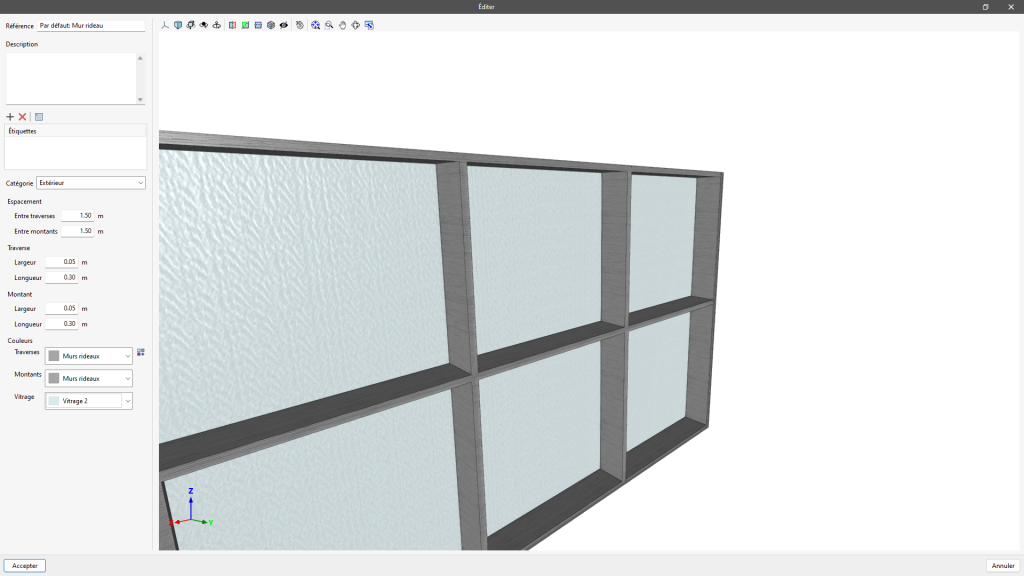
Task: Click the Traverses grey color swatch
Action: tap(54, 356)
